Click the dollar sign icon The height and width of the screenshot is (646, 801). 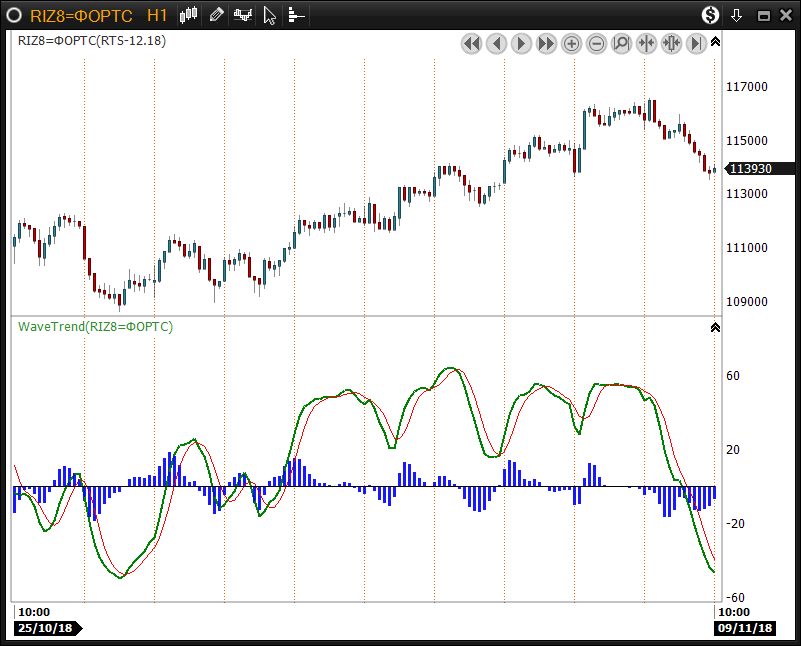pyautogui.click(x=710, y=15)
